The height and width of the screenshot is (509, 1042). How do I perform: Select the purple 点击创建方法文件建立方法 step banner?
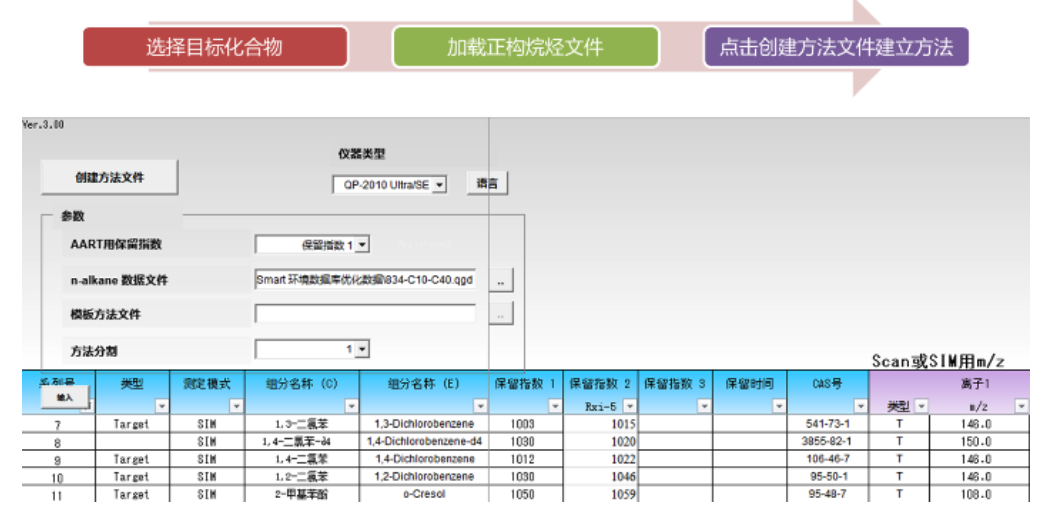point(836,47)
